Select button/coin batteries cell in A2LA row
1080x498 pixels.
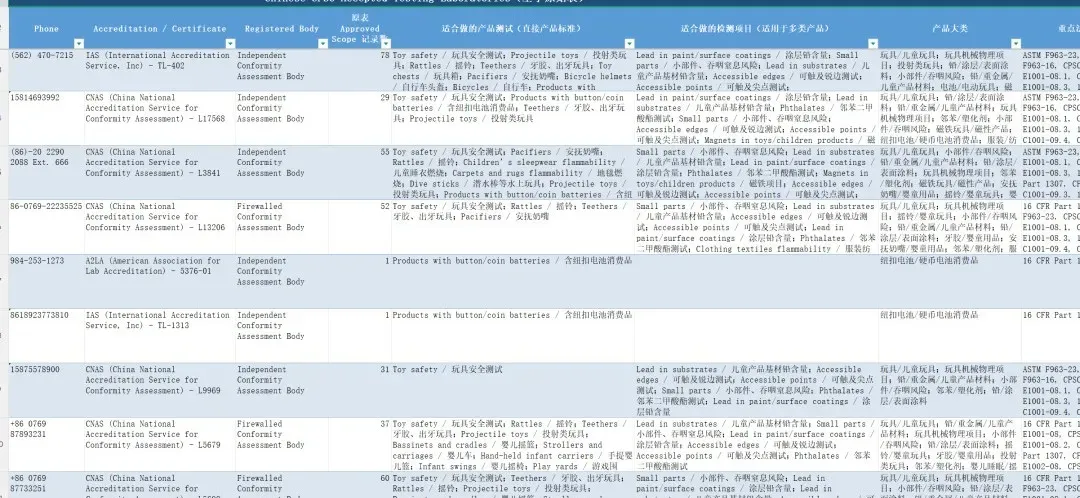coord(512,281)
